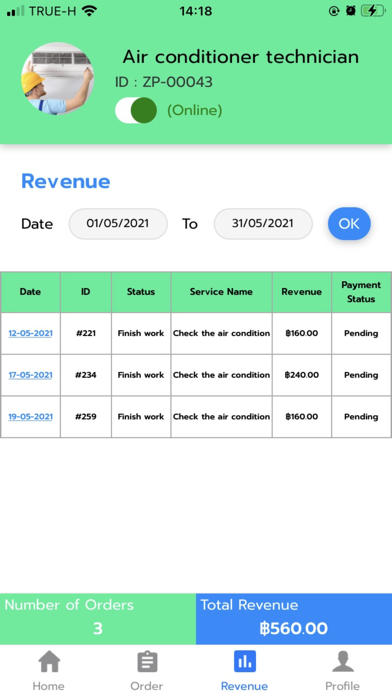This screenshot has width=392, height=696.
Task: Select order ID #221 cell
Action: (x=86, y=333)
